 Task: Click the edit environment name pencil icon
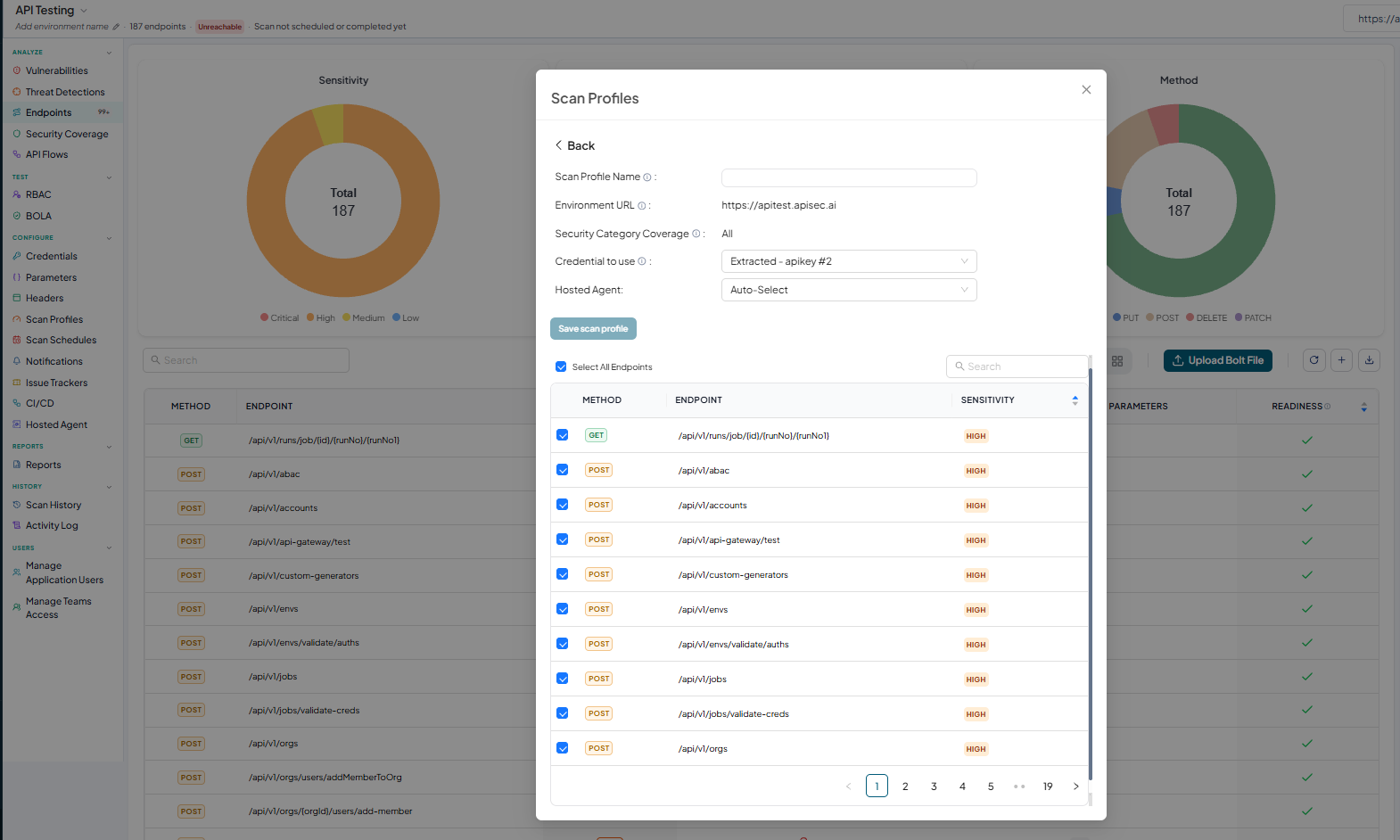(116, 27)
